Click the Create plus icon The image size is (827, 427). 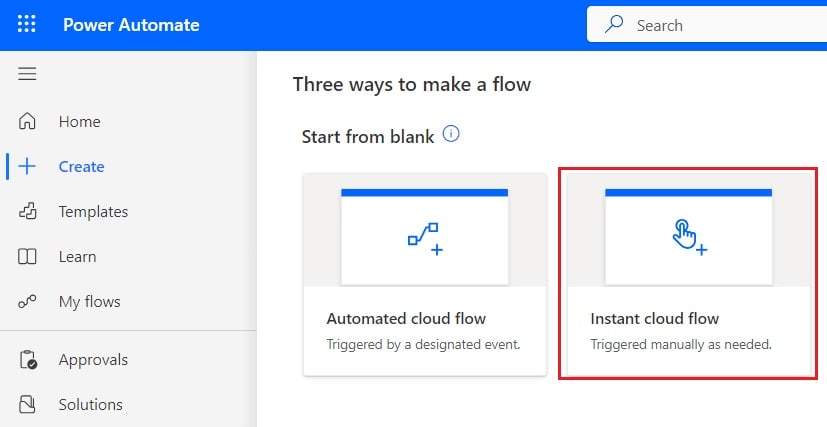coord(27,167)
